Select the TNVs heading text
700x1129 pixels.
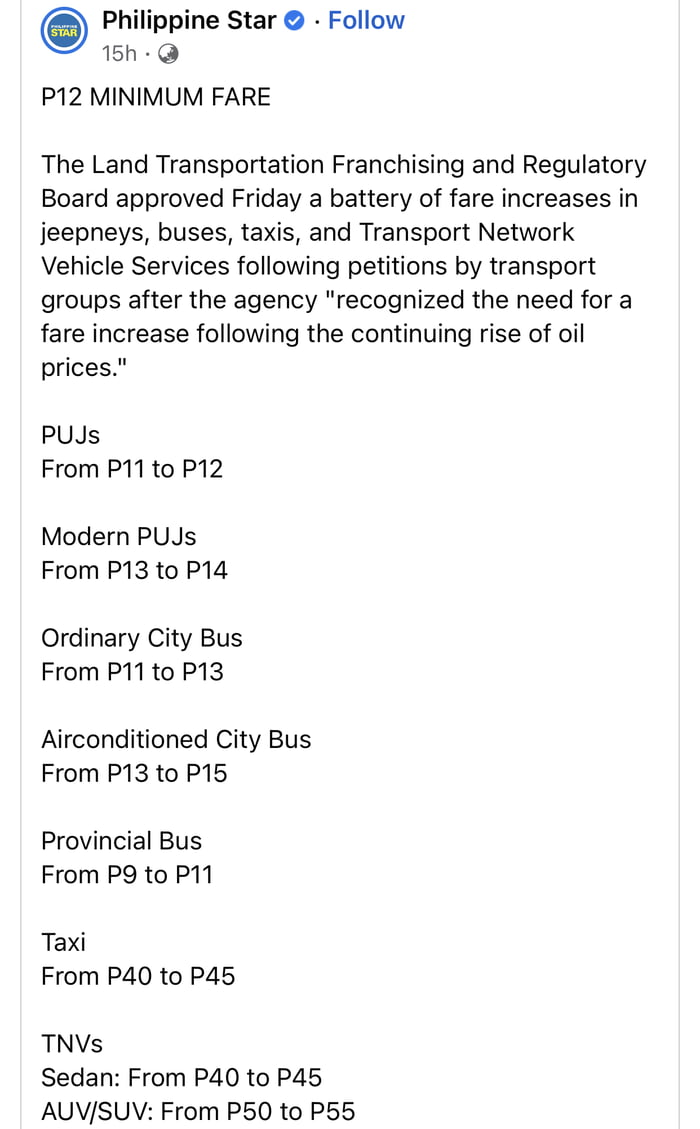tap(72, 1044)
